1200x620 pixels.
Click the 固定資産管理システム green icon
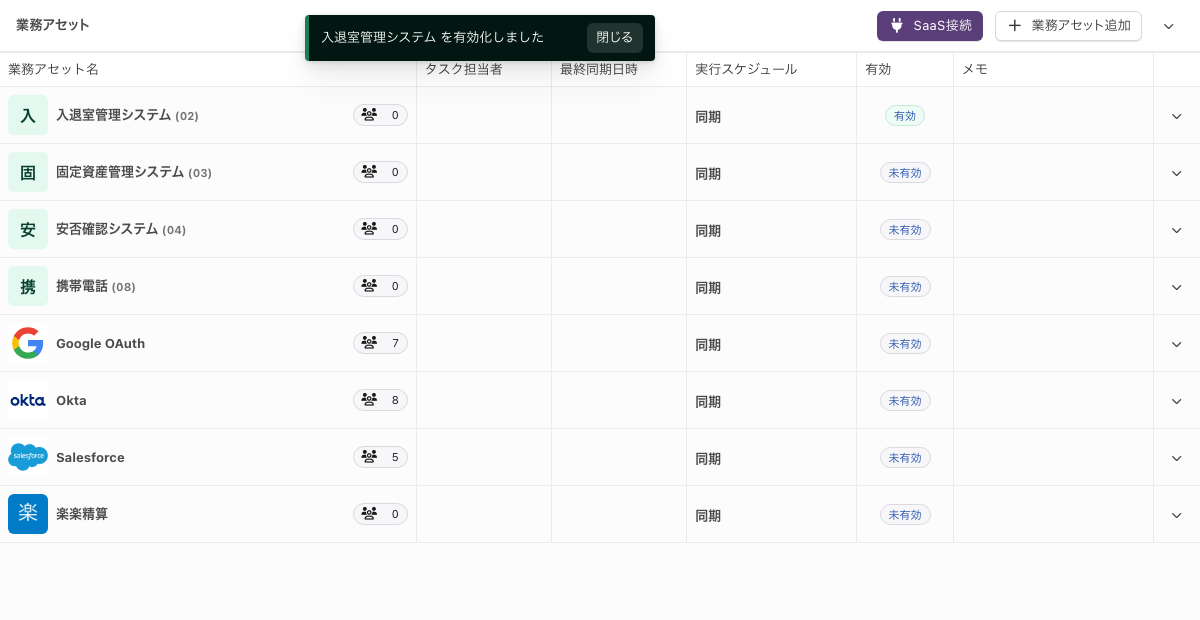(28, 172)
